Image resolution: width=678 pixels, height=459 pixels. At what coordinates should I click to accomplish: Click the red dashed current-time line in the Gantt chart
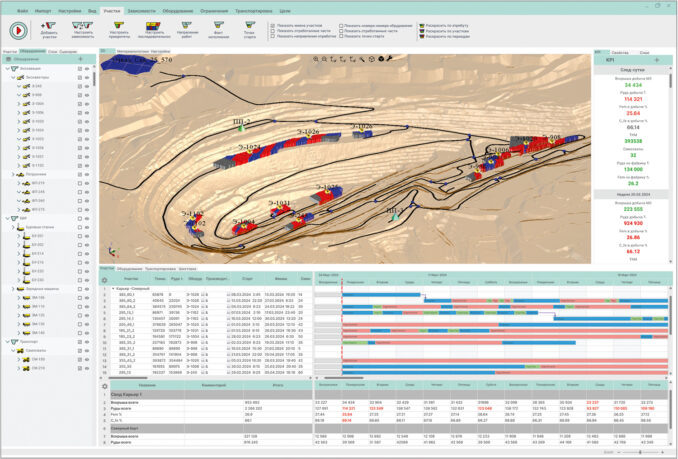[342, 325]
